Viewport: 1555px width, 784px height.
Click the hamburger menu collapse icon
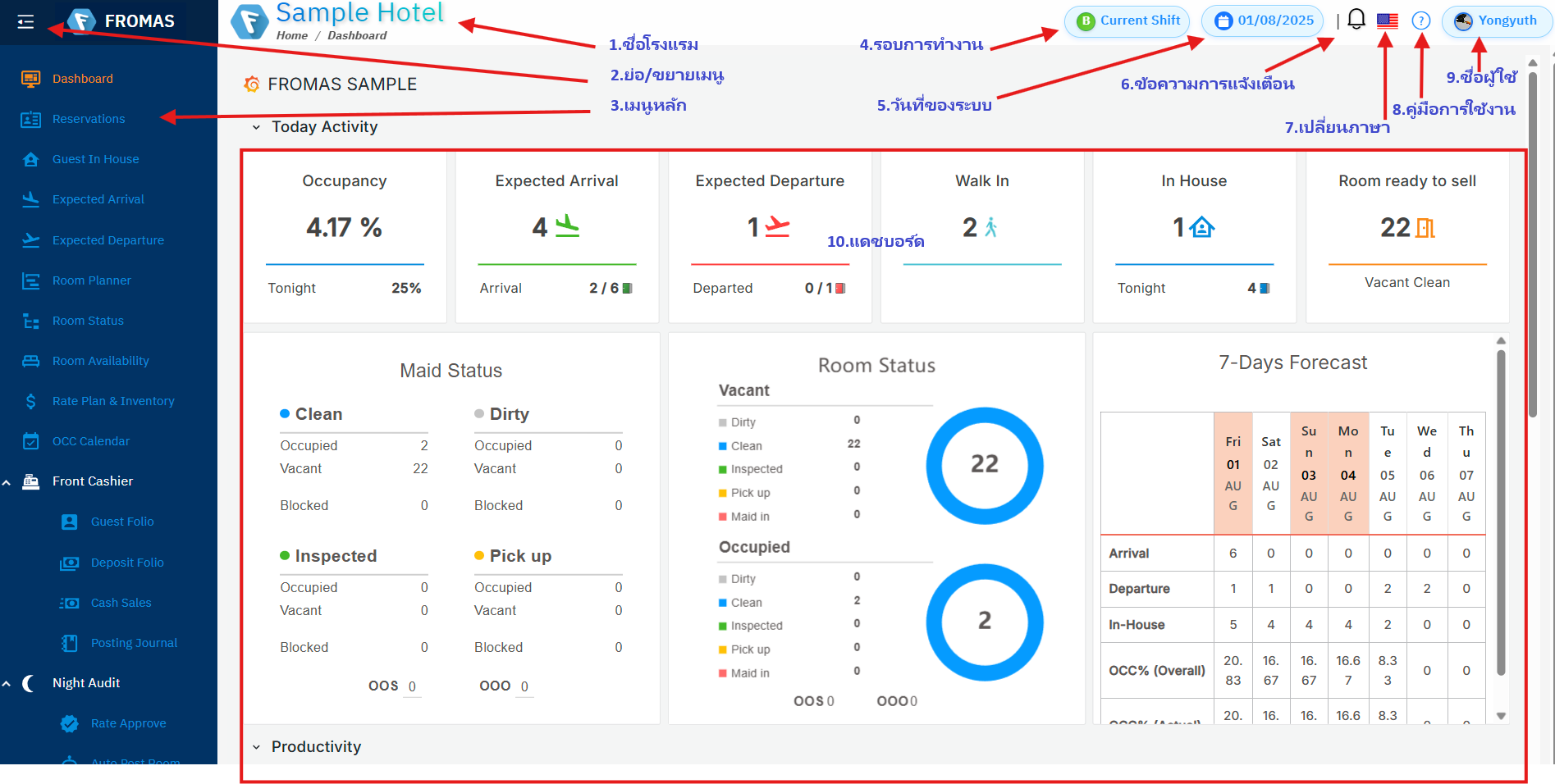pos(25,21)
